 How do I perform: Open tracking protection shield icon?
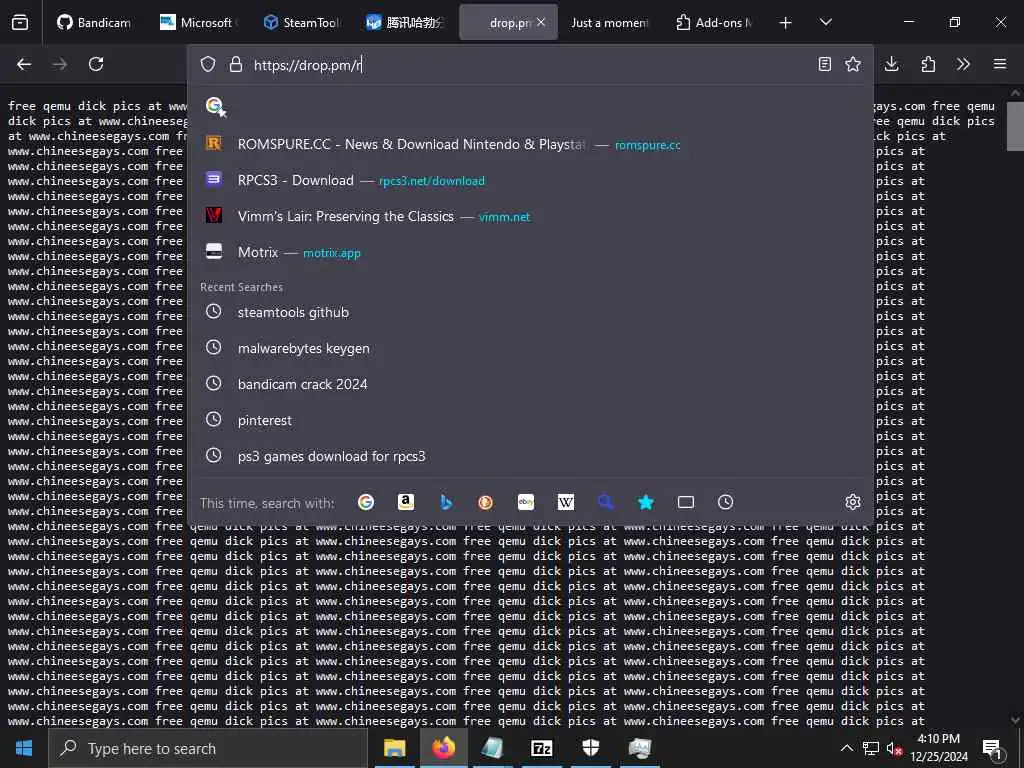coord(208,64)
